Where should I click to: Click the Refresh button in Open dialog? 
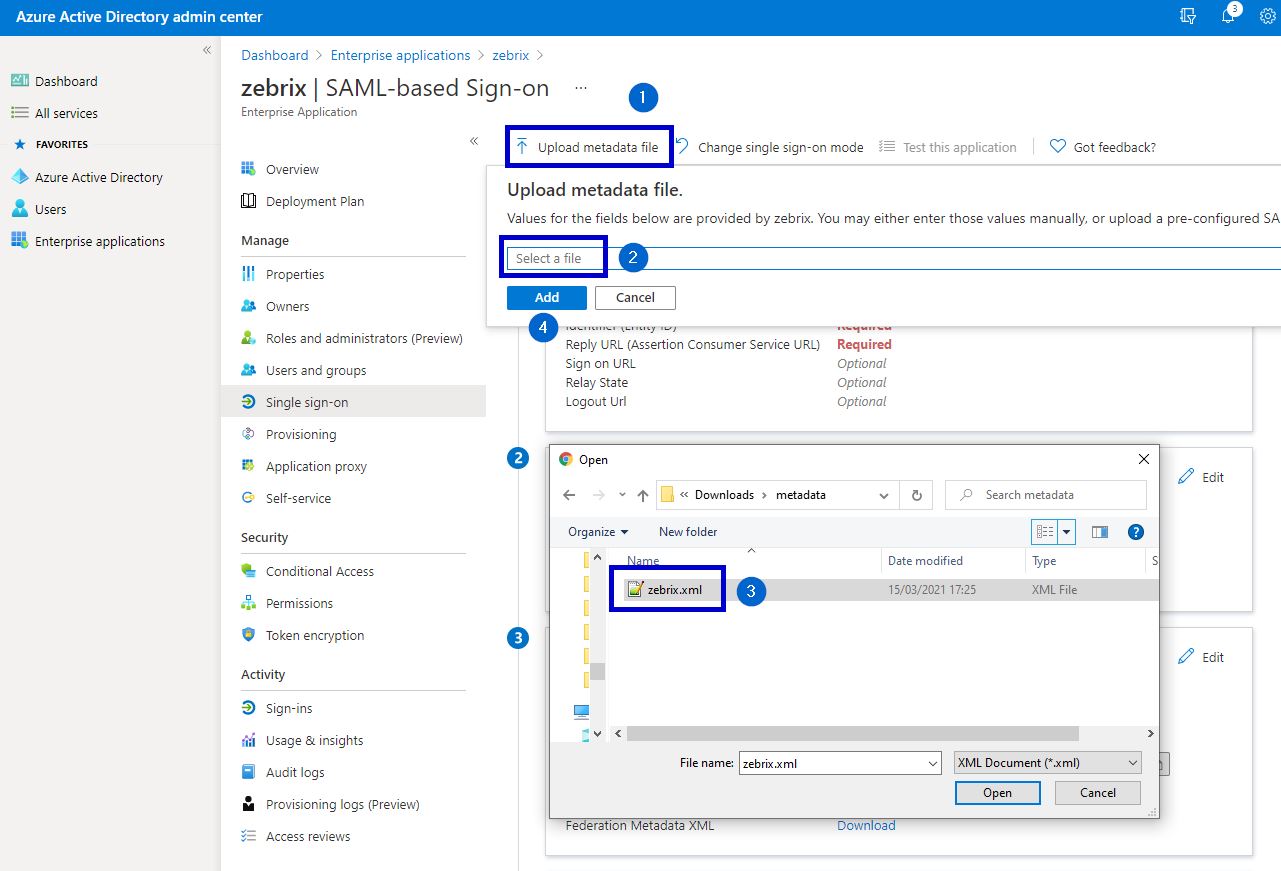pyautogui.click(x=916, y=495)
